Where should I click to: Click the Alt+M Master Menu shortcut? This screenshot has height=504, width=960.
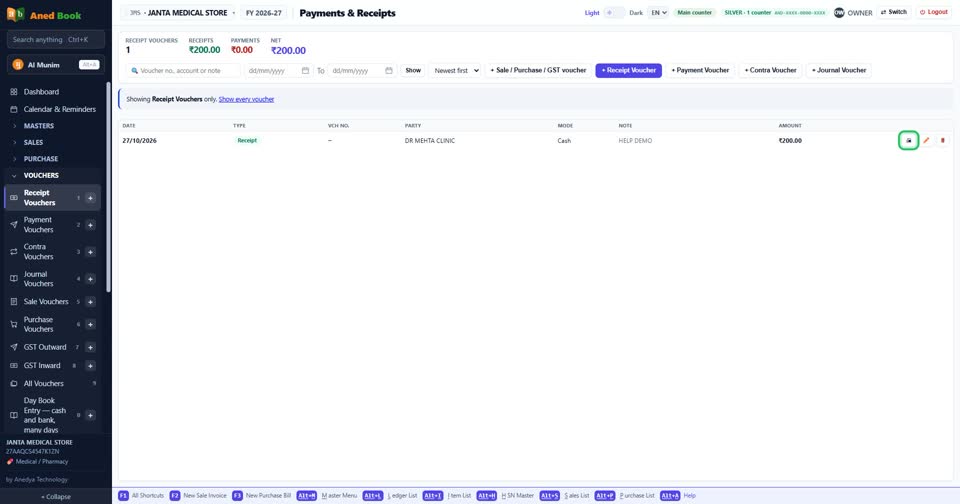(327, 495)
